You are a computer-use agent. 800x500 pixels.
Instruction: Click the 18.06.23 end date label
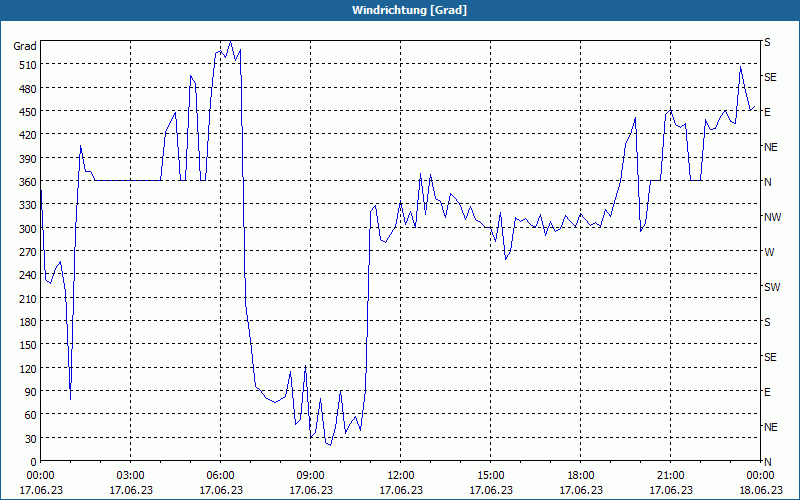click(x=761, y=490)
